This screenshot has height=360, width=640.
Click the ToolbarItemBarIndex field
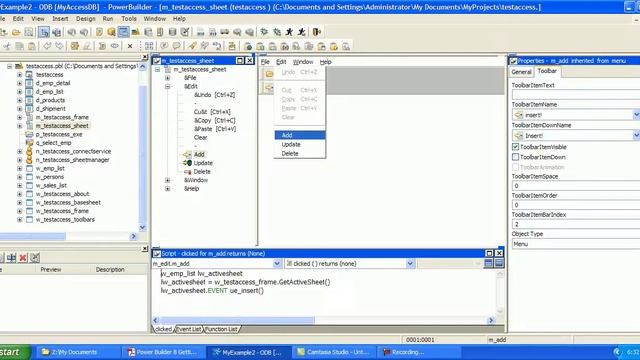(576, 224)
